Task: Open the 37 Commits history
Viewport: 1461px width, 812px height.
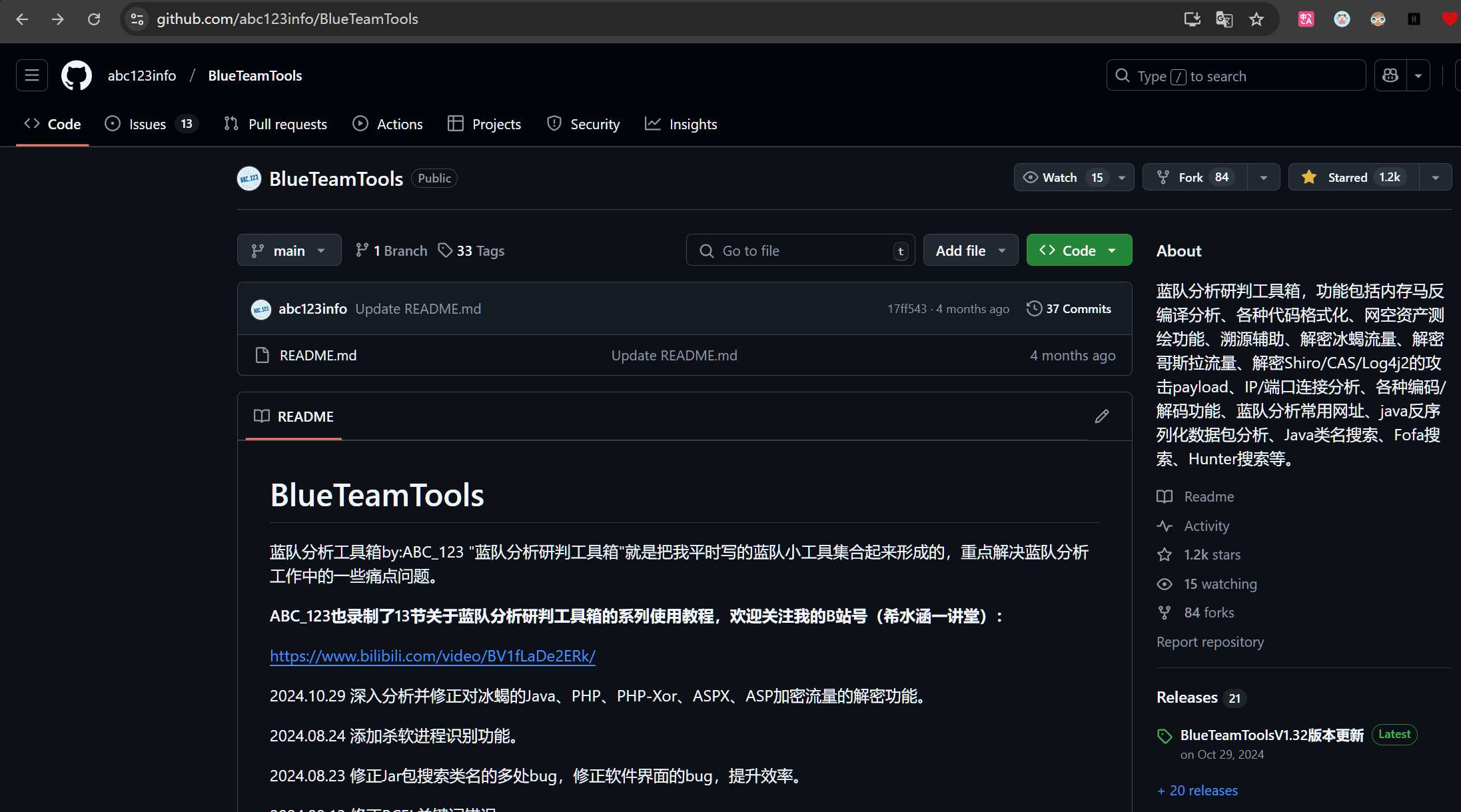Action: pyautogui.click(x=1069, y=309)
